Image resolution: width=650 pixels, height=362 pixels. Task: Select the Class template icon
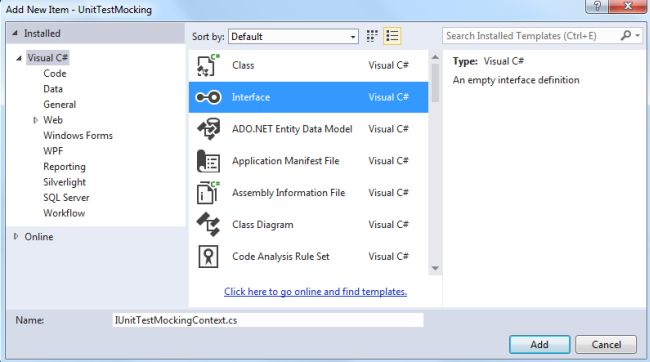(208, 66)
